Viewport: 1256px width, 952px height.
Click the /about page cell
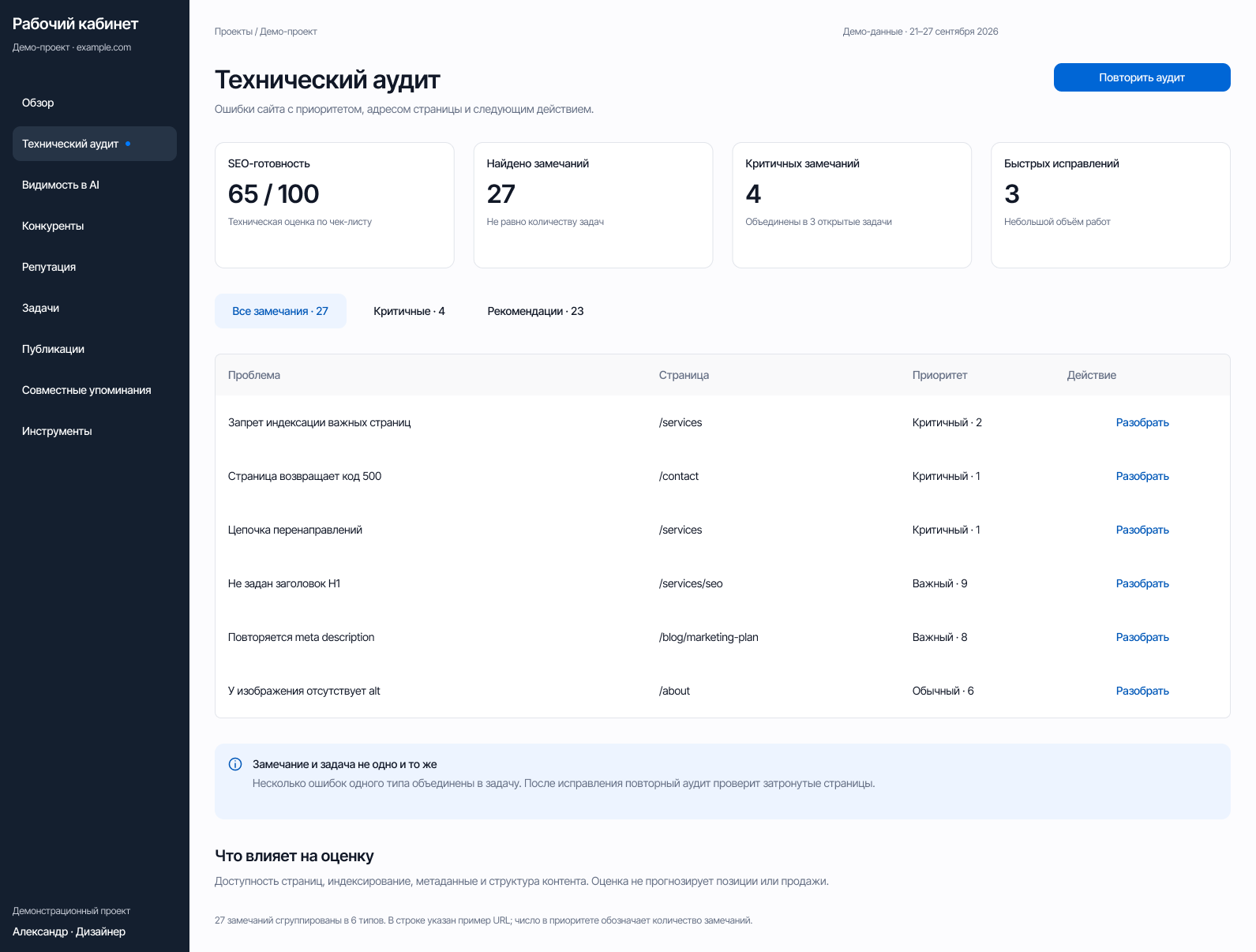click(x=674, y=691)
